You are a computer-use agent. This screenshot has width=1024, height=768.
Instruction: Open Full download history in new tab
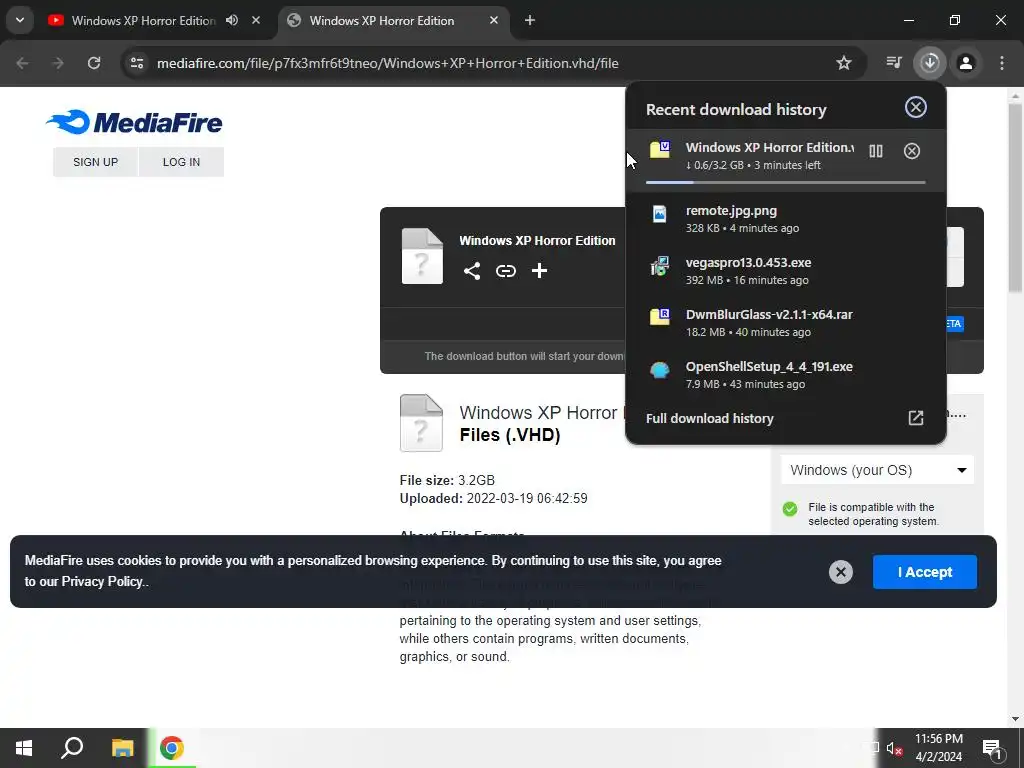tap(916, 418)
